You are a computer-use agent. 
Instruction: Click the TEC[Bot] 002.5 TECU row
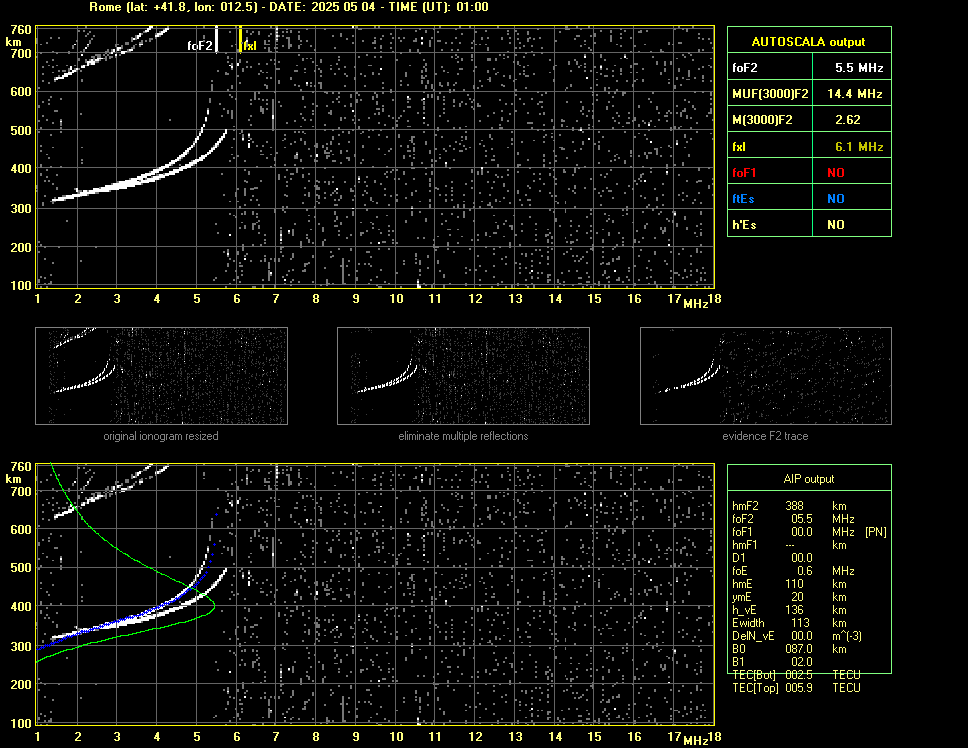click(x=796, y=675)
